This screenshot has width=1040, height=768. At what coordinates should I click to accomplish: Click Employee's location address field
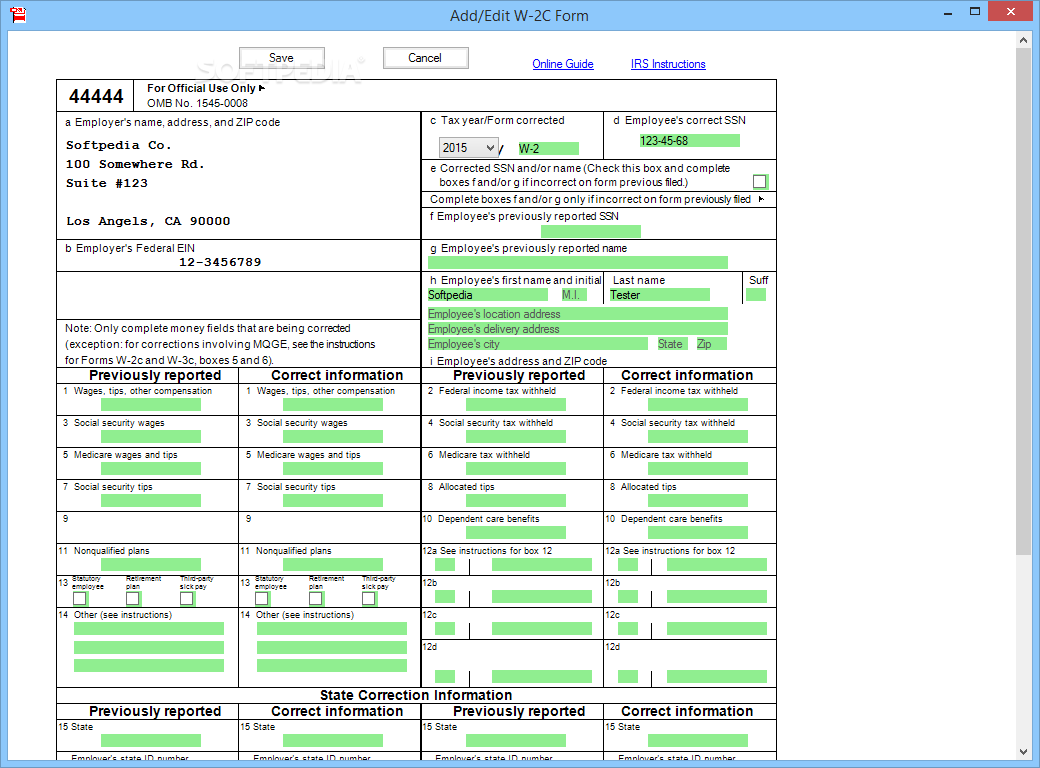pos(578,314)
